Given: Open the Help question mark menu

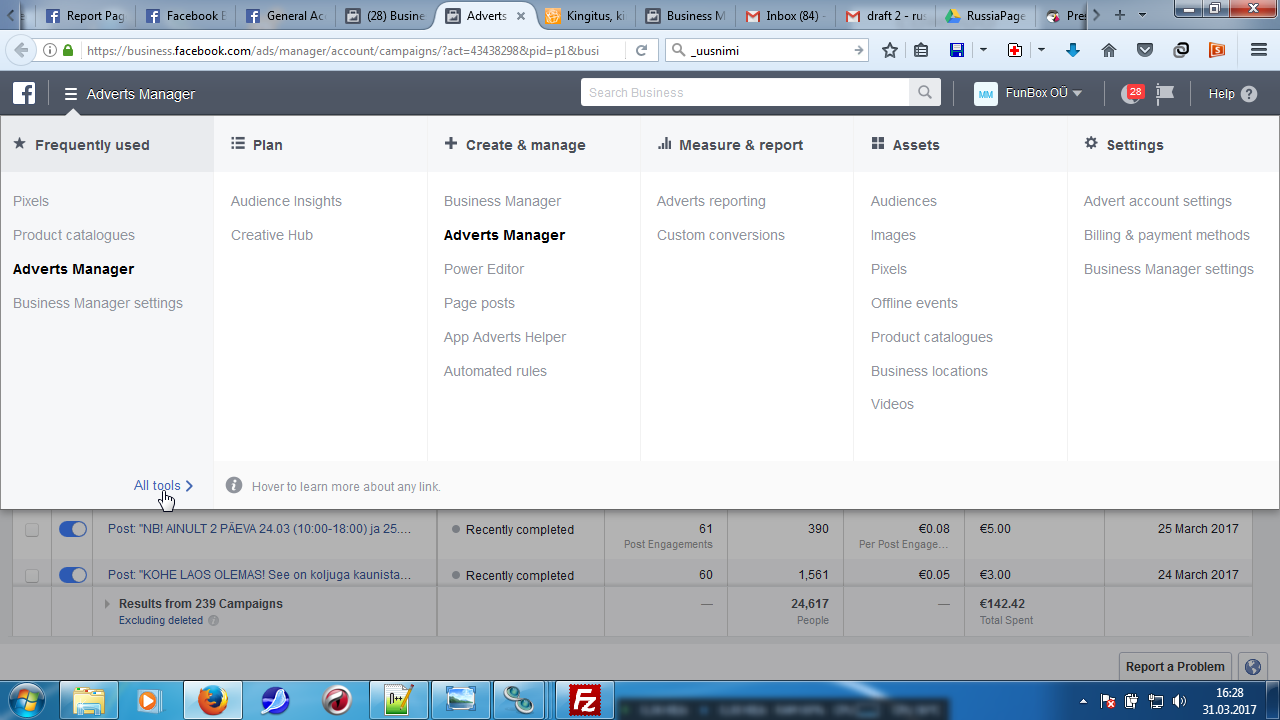Looking at the screenshot, I should [1249, 94].
